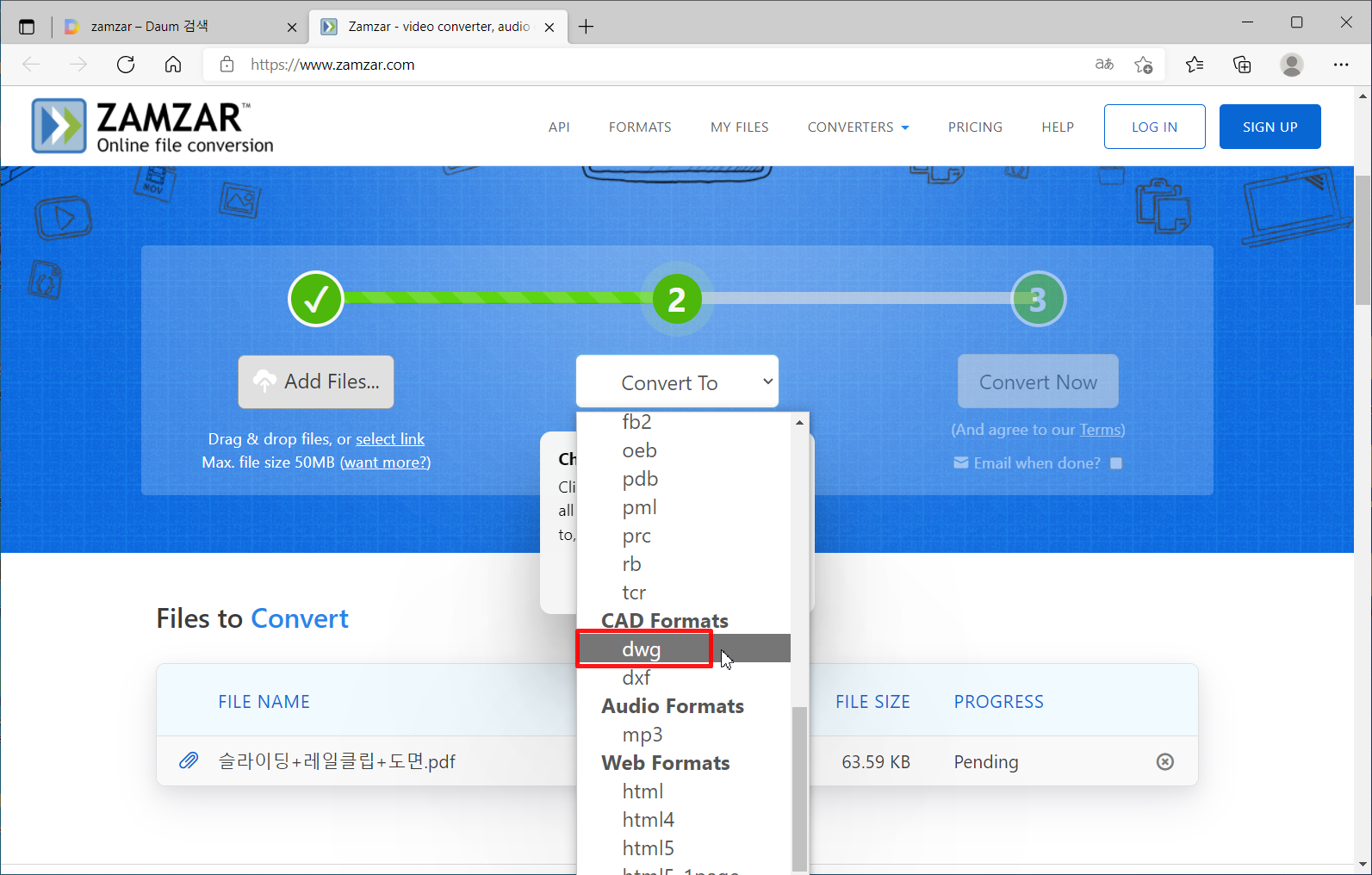Image resolution: width=1372 pixels, height=875 pixels.
Task: Choose mp3 audio format
Action: [684, 734]
